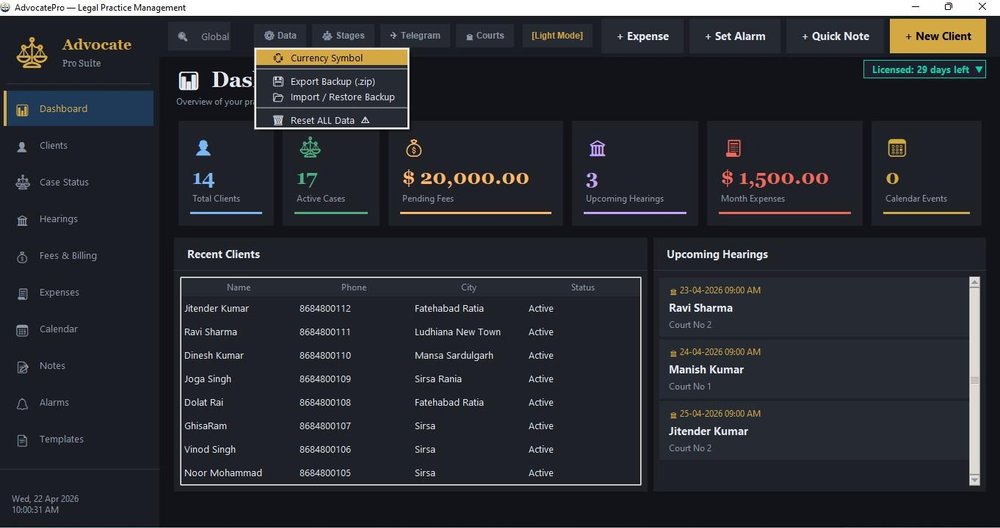The width and height of the screenshot is (1000, 528).
Task: Click the Fees & Billing money bag icon
Action: 22,257
